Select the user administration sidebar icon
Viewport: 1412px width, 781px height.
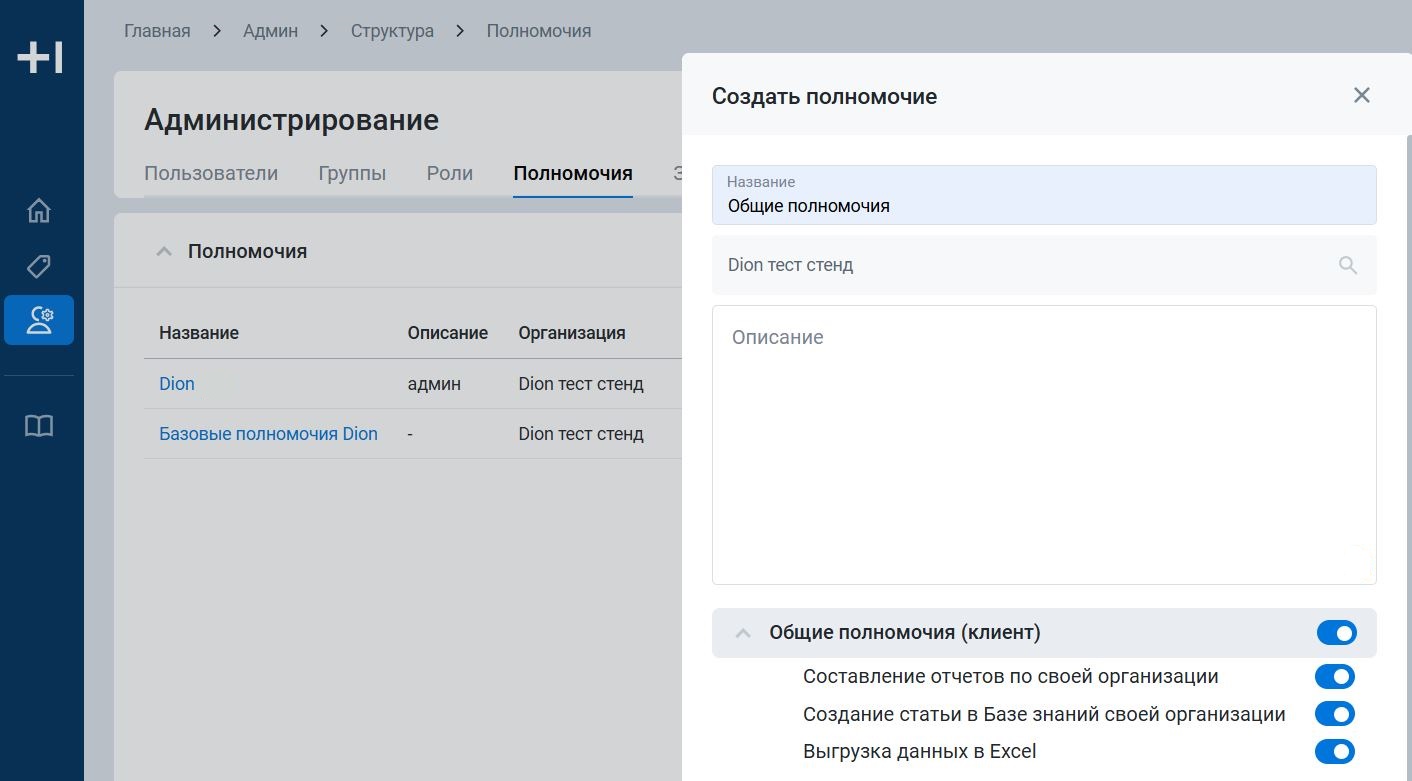[39, 320]
